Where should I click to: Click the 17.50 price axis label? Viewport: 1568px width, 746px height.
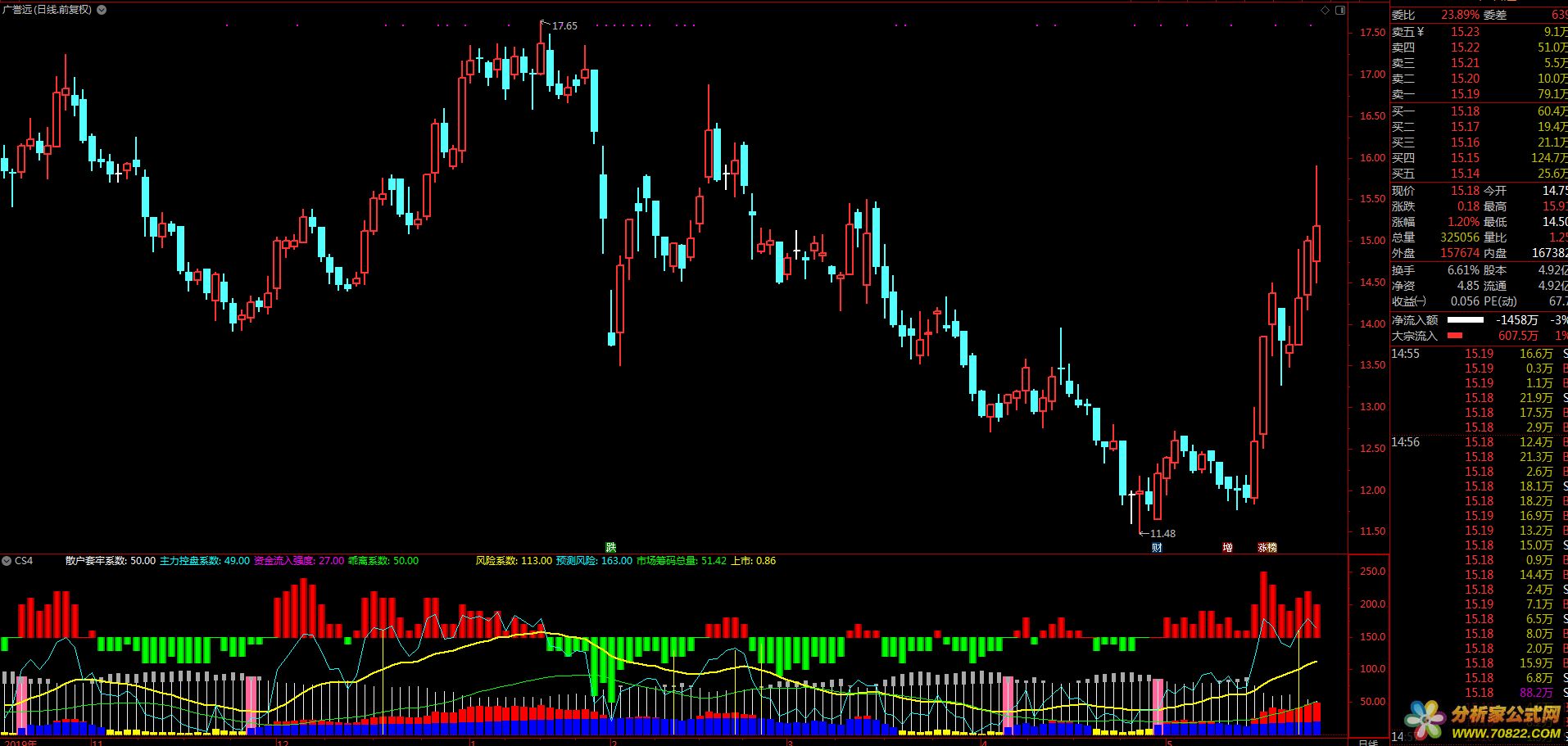pos(1372,33)
